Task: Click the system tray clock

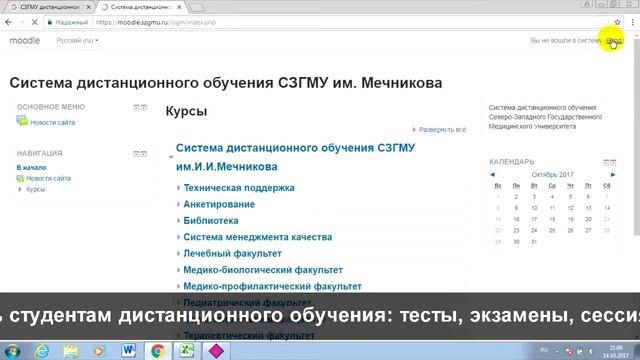Action: [616, 351]
